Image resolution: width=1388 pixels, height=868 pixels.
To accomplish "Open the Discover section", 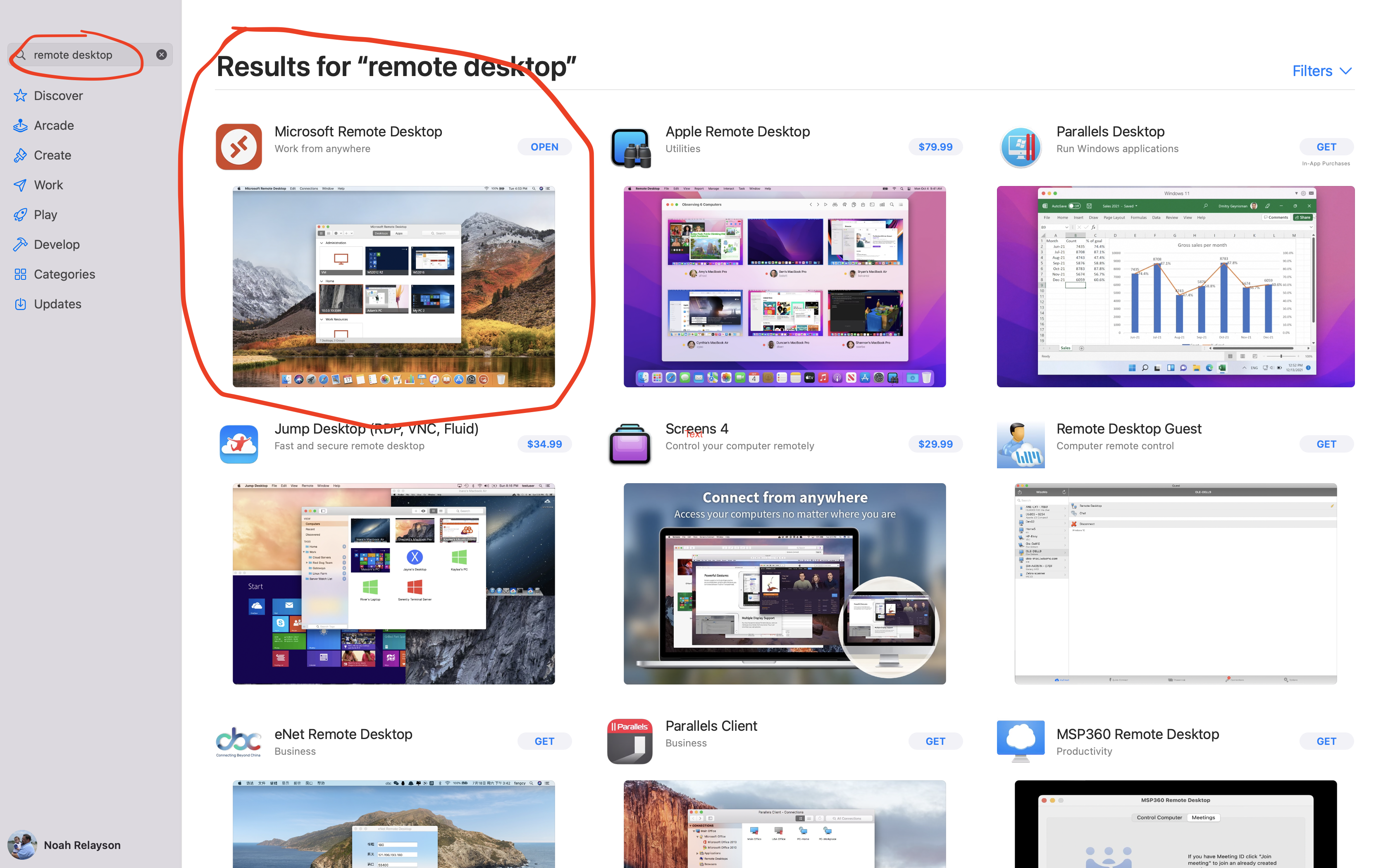I will 58,96.
